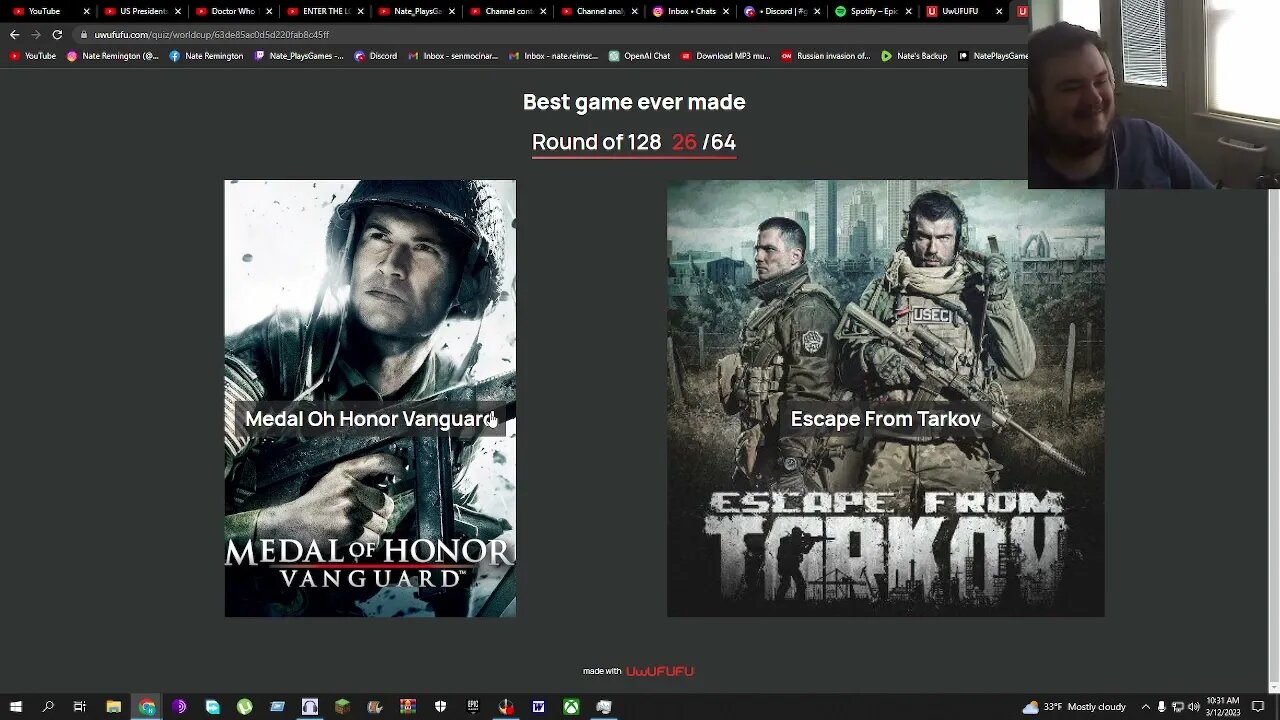Open Russian invasion of... bookmark
Screen dimensions: 1280x720
826,56
